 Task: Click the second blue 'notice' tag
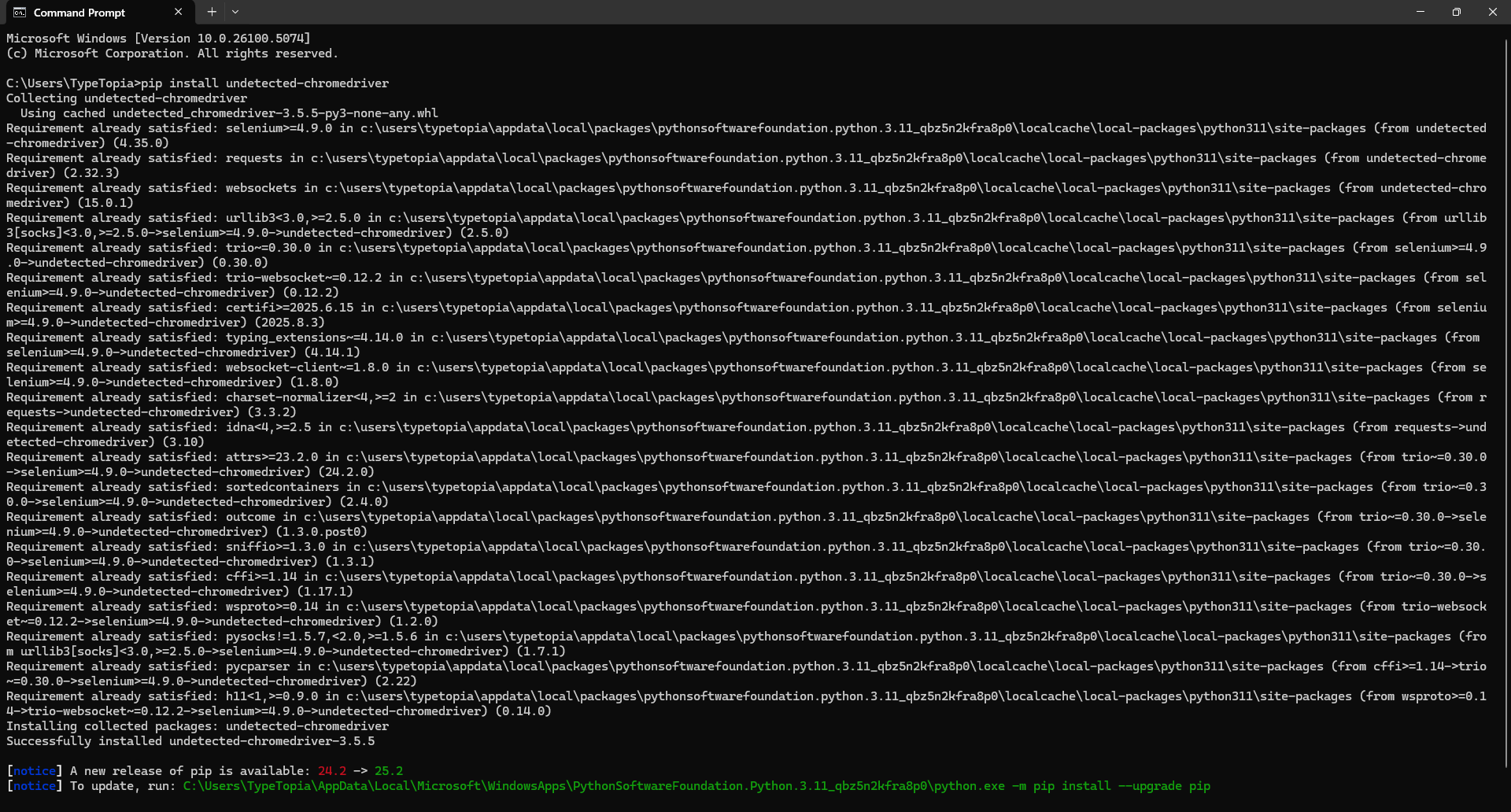(x=35, y=786)
